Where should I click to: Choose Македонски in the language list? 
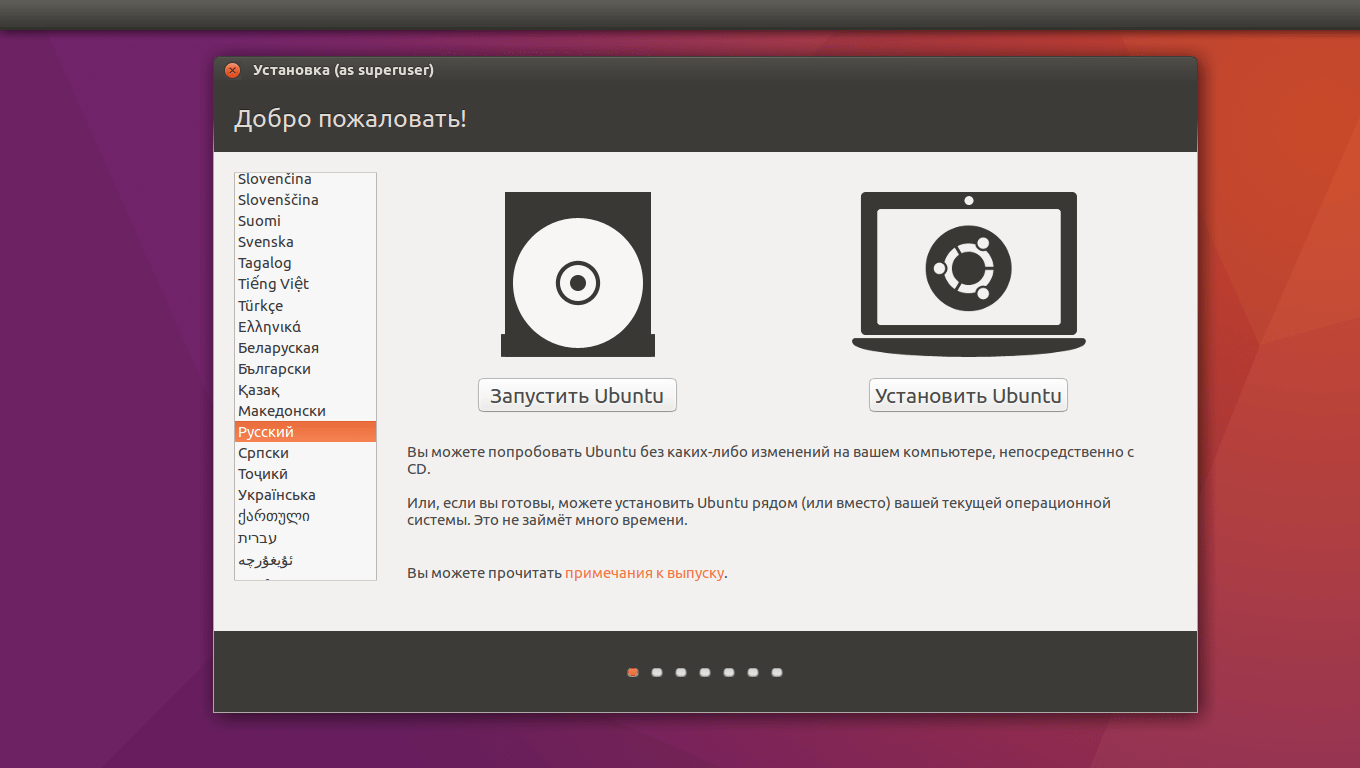point(305,411)
